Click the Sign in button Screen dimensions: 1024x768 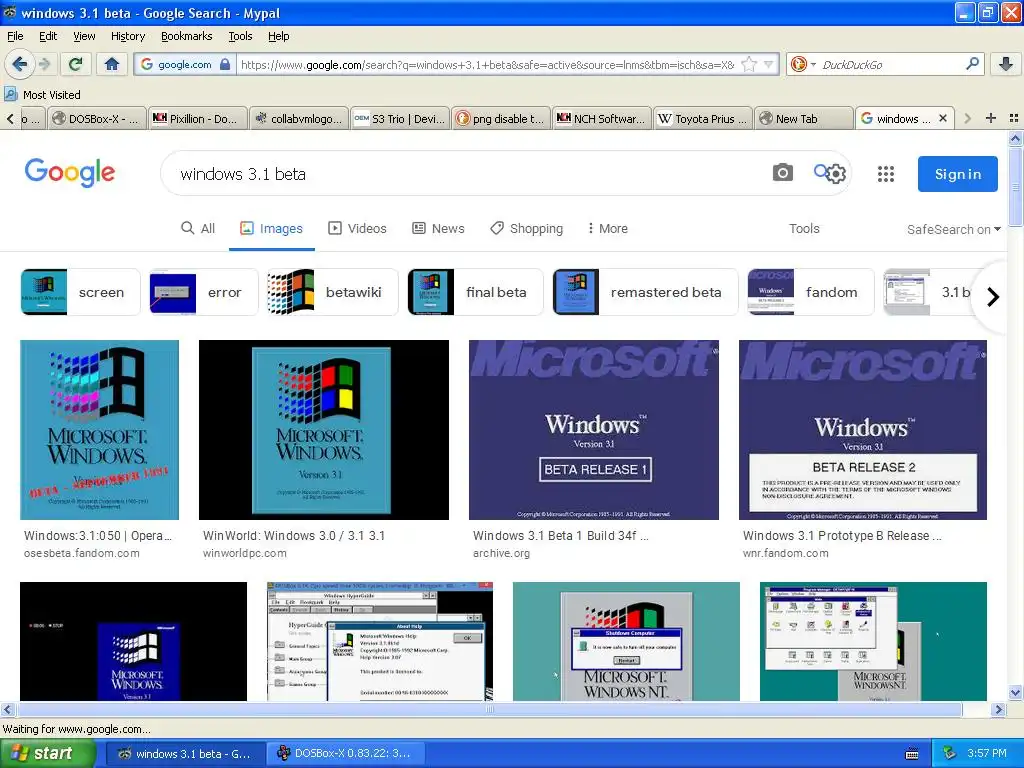957,174
